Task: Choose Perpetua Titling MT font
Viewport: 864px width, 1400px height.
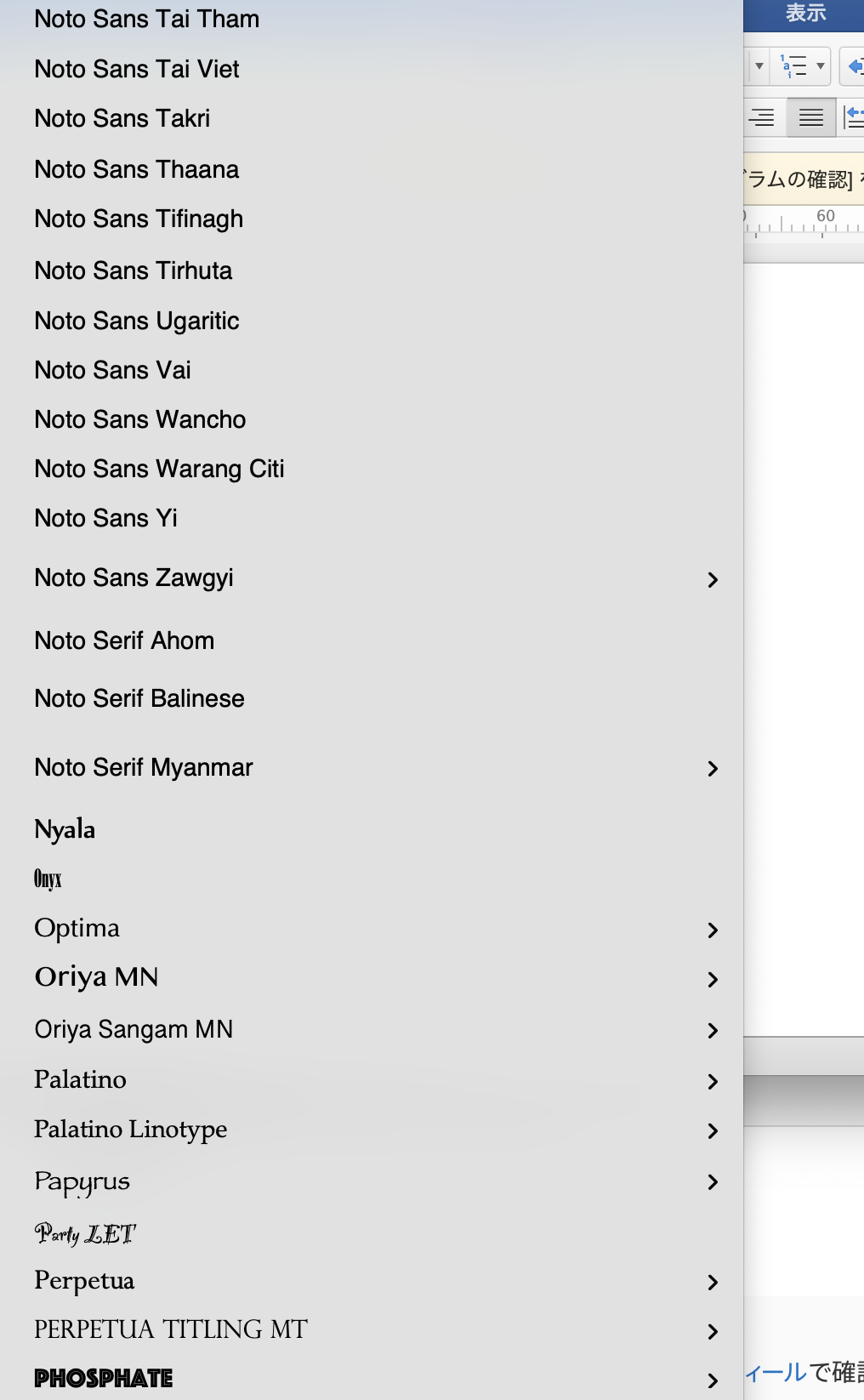Action: 170,1329
